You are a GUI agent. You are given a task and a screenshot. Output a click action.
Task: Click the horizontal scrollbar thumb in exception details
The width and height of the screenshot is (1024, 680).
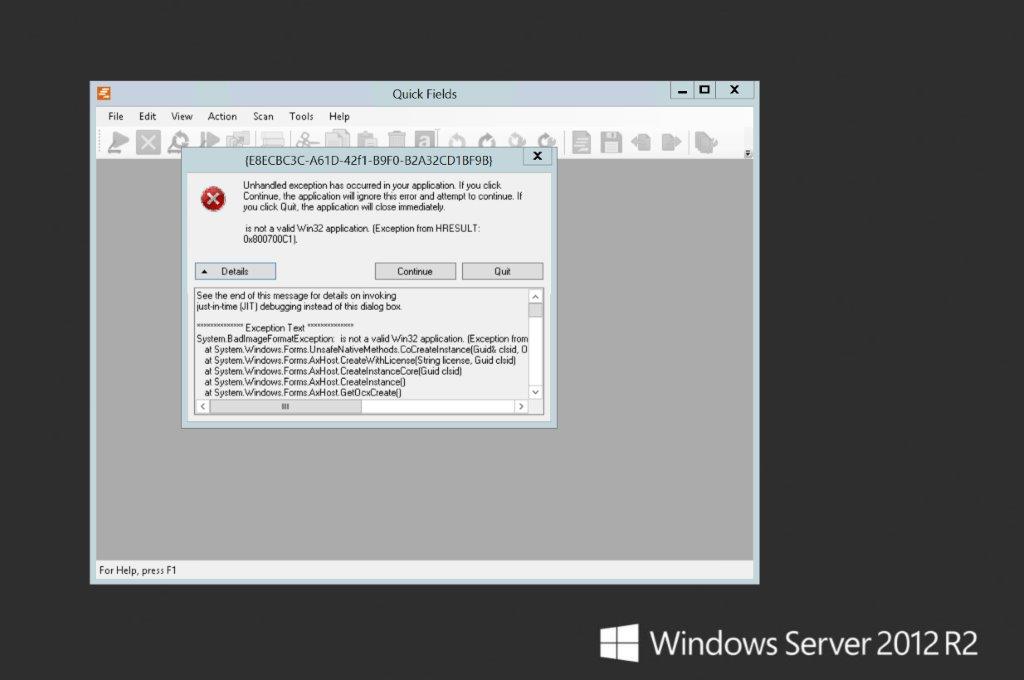click(x=286, y=407)
